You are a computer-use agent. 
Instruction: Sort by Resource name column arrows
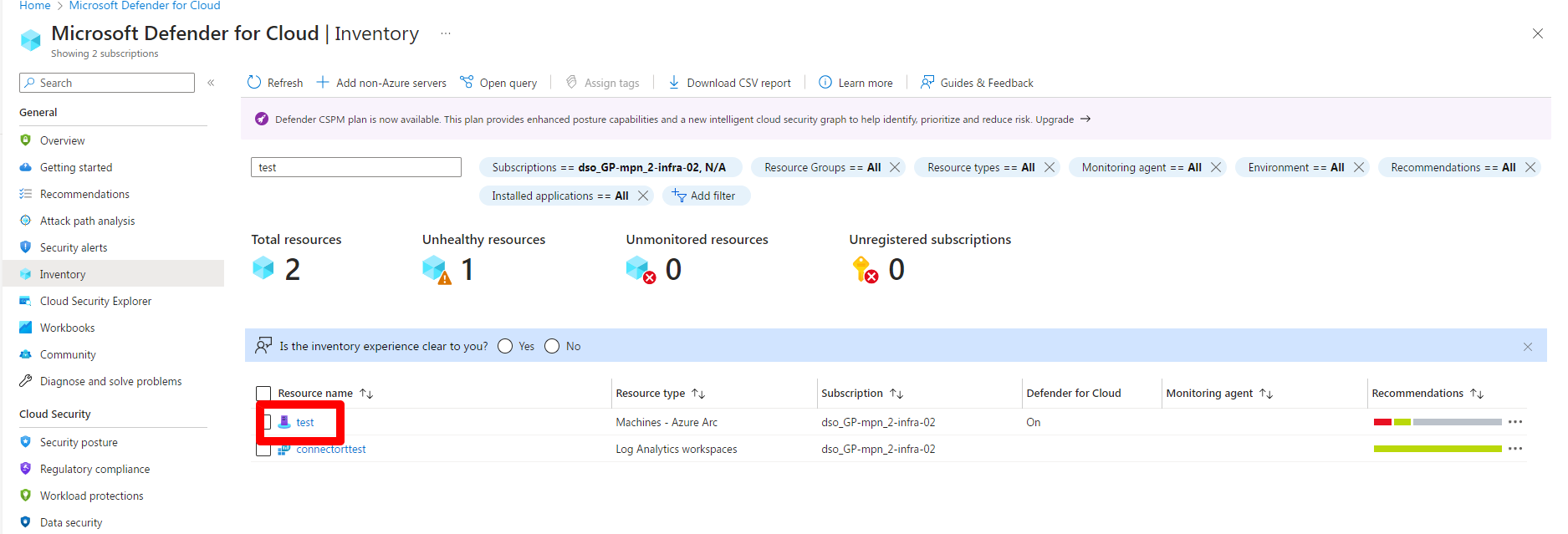coord(366,394)
